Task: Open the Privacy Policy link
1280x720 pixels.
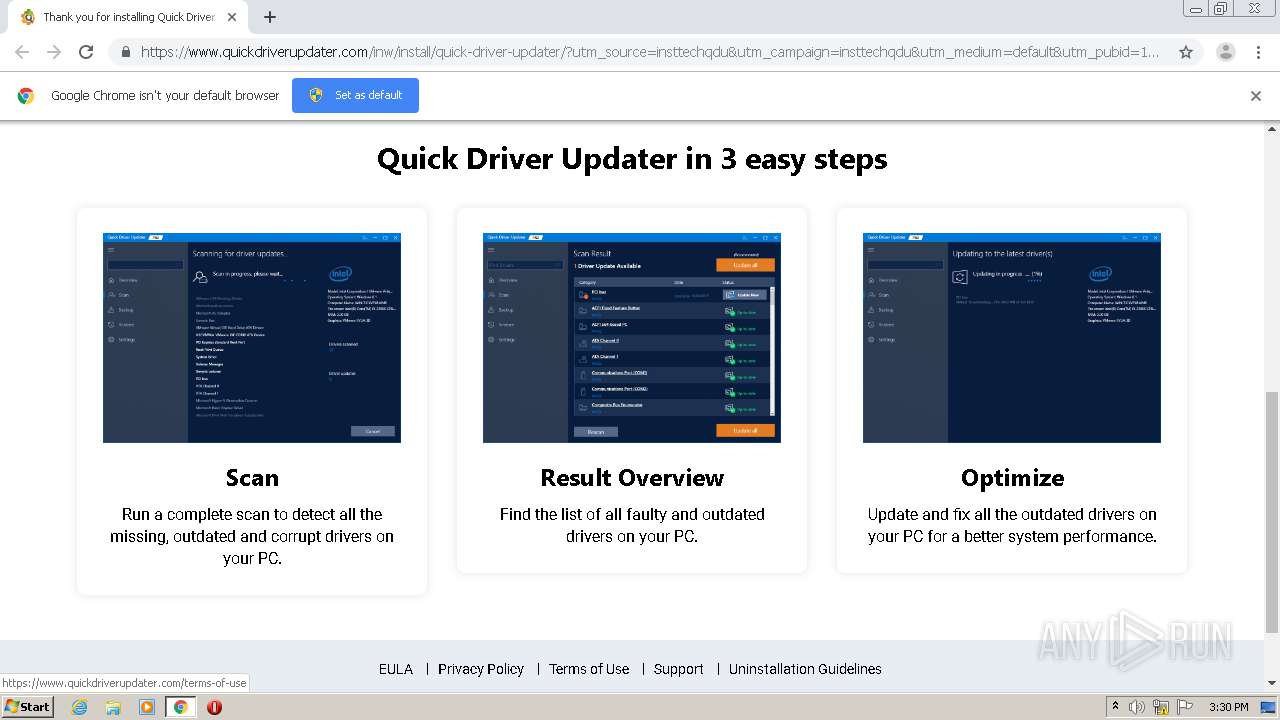Action: pos(481,669)
